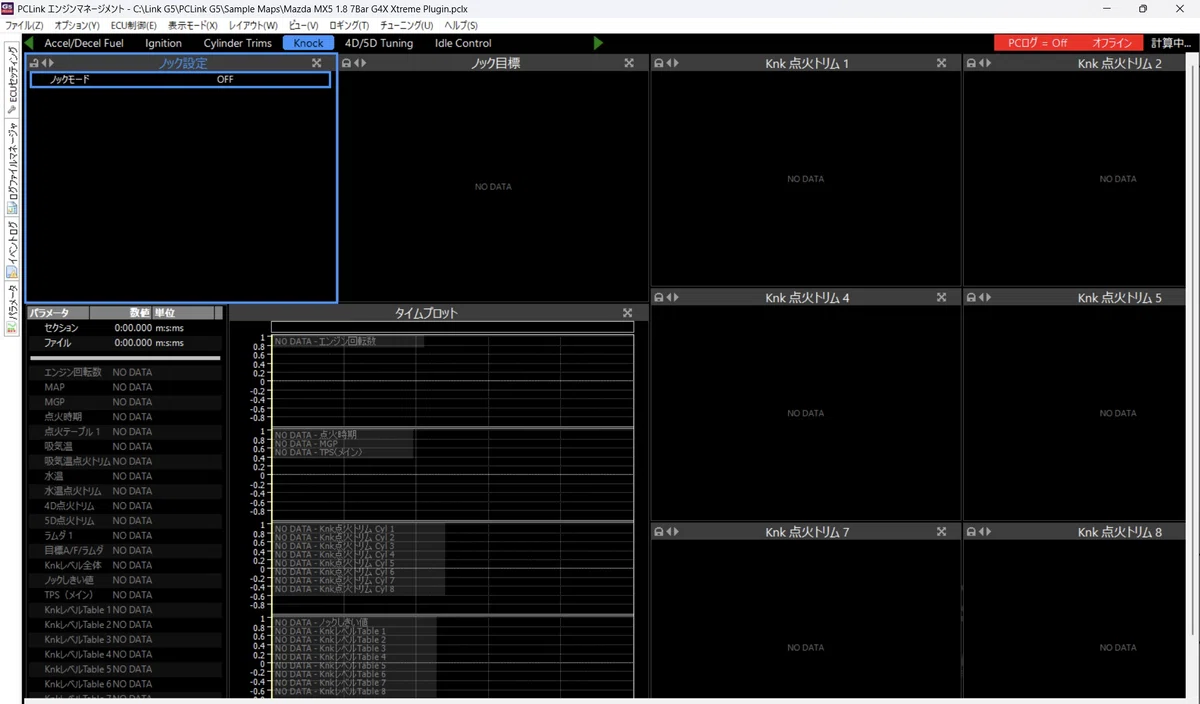
Task: Lock the ノック設定 panel
Action: [x=34, y=63]
